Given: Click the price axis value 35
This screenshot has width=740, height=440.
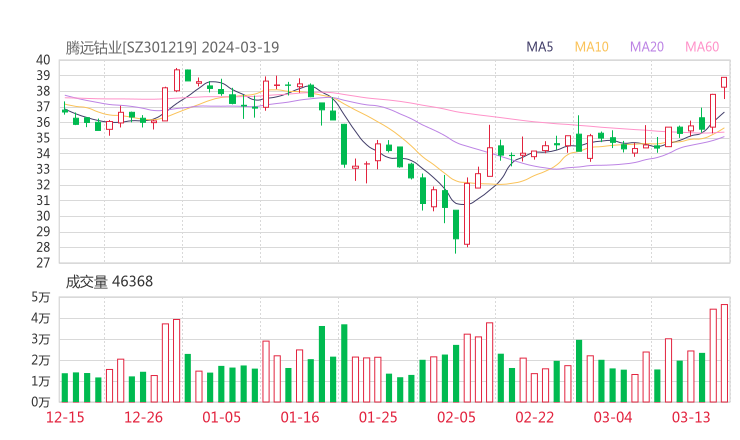Looking at the screenshot, I should click(x=43, y=138).
